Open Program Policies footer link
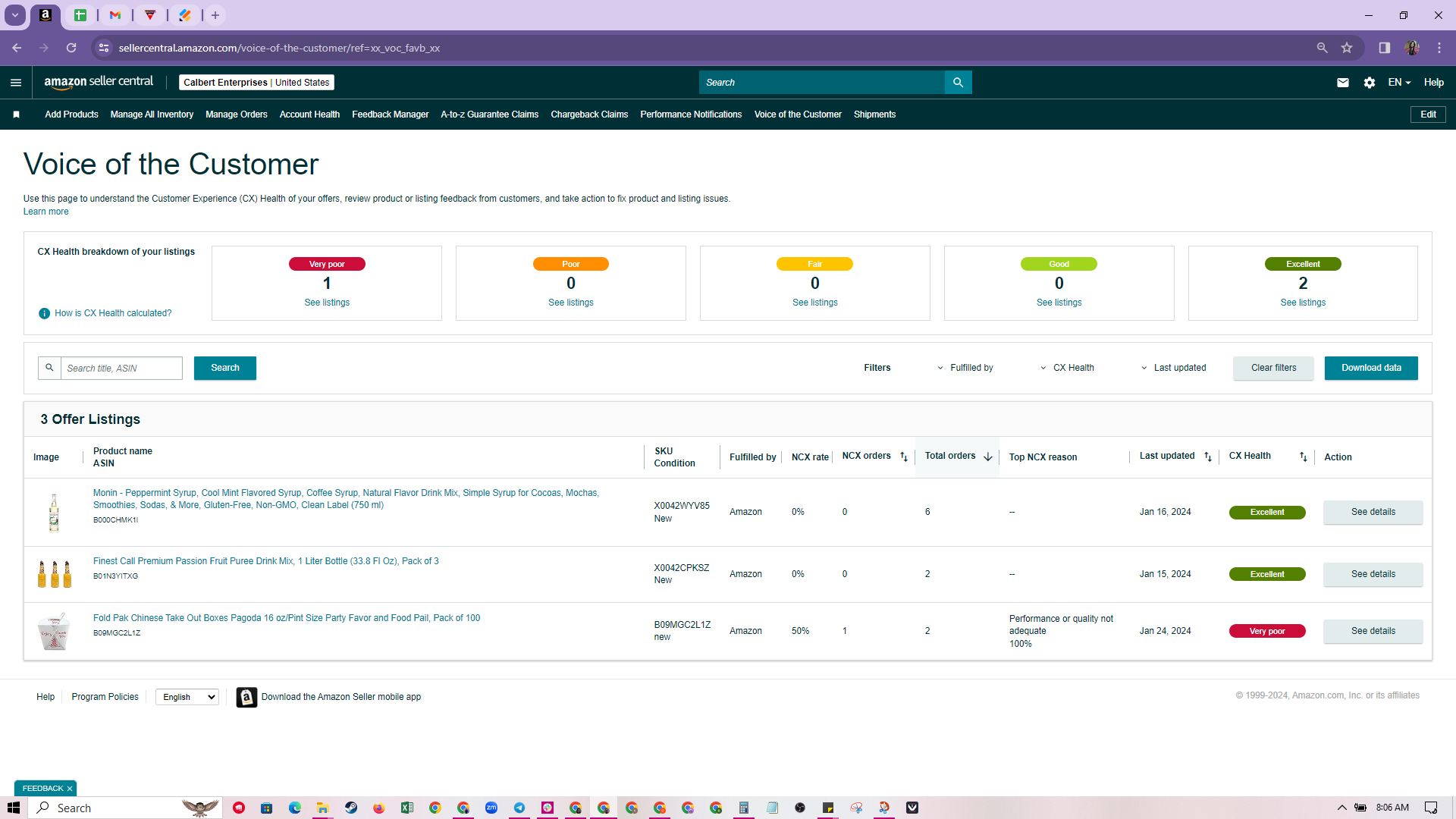Screen dimensions: 1456x819 (x=105, y=697)
